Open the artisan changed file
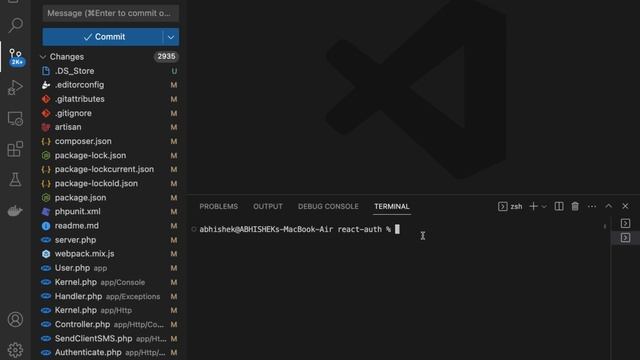Image resolution: width=640 pixels, height=360 pixels. 109,127
